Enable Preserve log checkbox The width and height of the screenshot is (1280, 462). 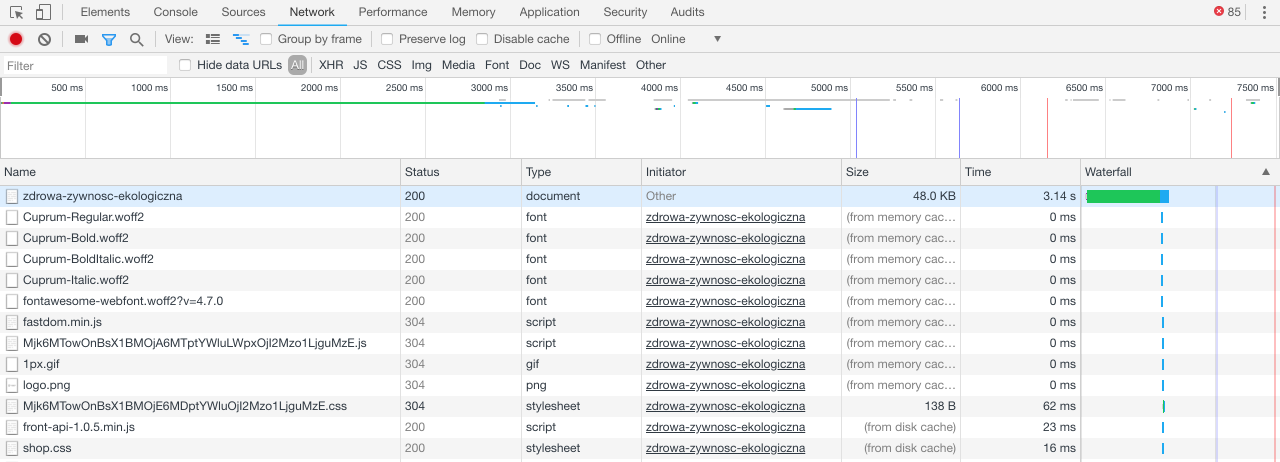(387, 39)
